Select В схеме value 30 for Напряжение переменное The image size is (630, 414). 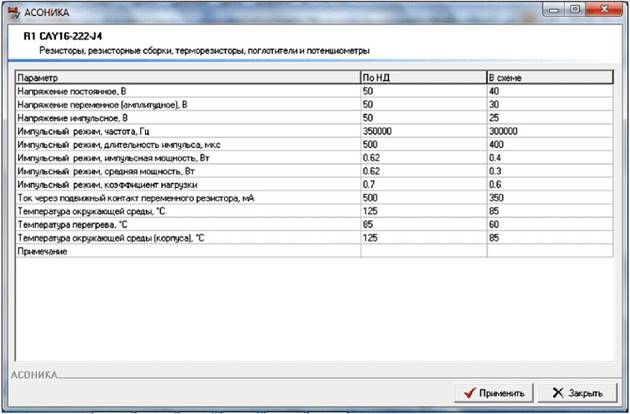tap(548, 104)
